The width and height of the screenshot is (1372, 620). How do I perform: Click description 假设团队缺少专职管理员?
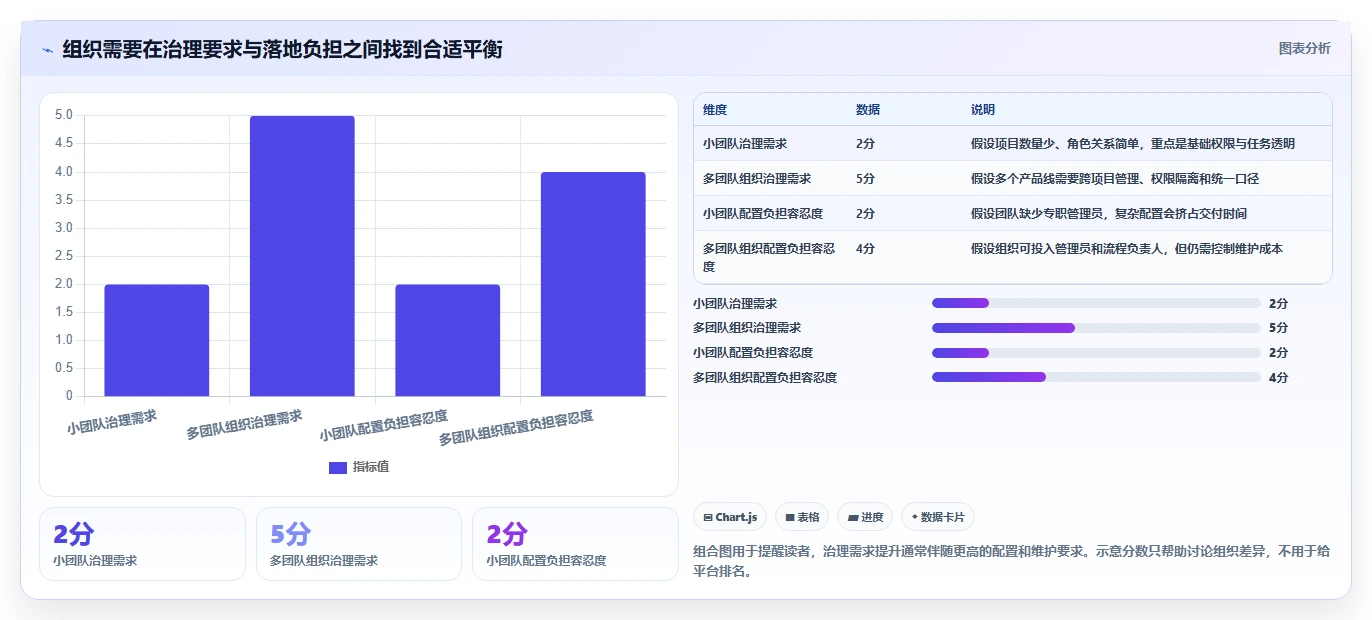click(x=1109, y=214)
